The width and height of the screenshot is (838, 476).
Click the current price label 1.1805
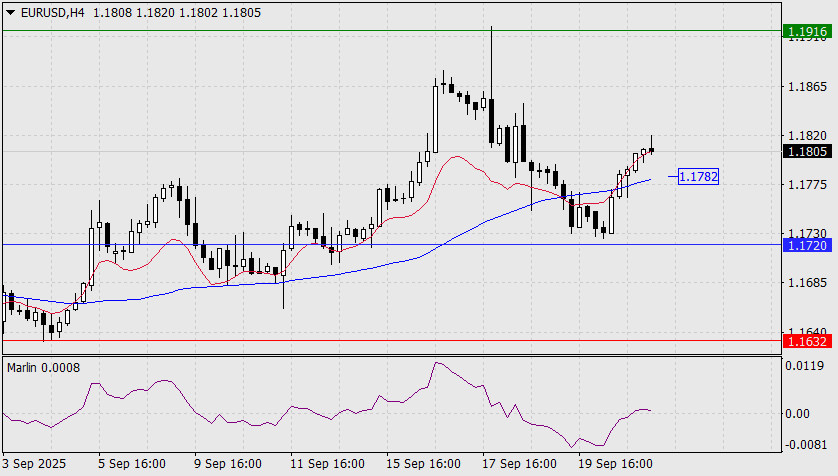pyautogui.click(x=807, y=152)
